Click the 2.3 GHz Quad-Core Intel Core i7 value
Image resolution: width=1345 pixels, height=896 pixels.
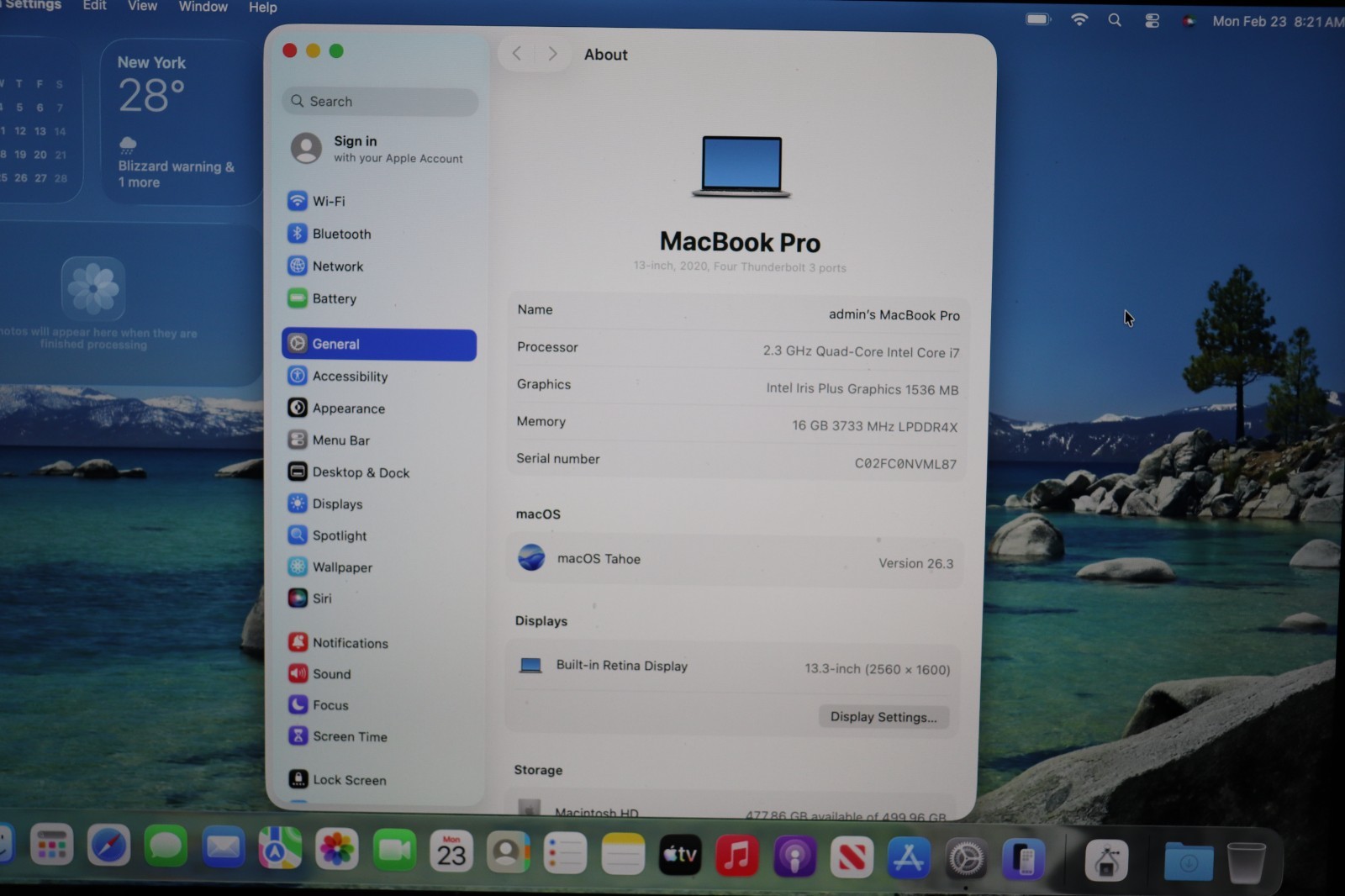tap(861, 351)
